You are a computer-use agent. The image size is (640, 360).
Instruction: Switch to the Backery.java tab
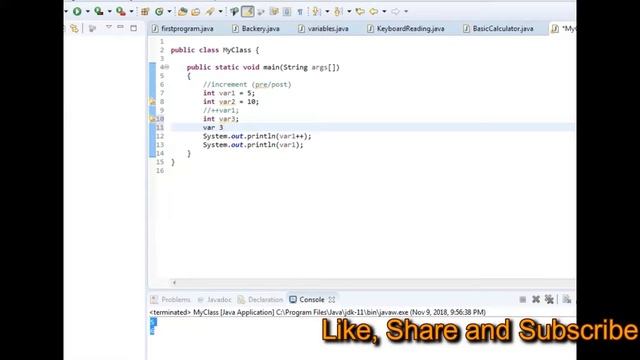click(x=256, y=29)
